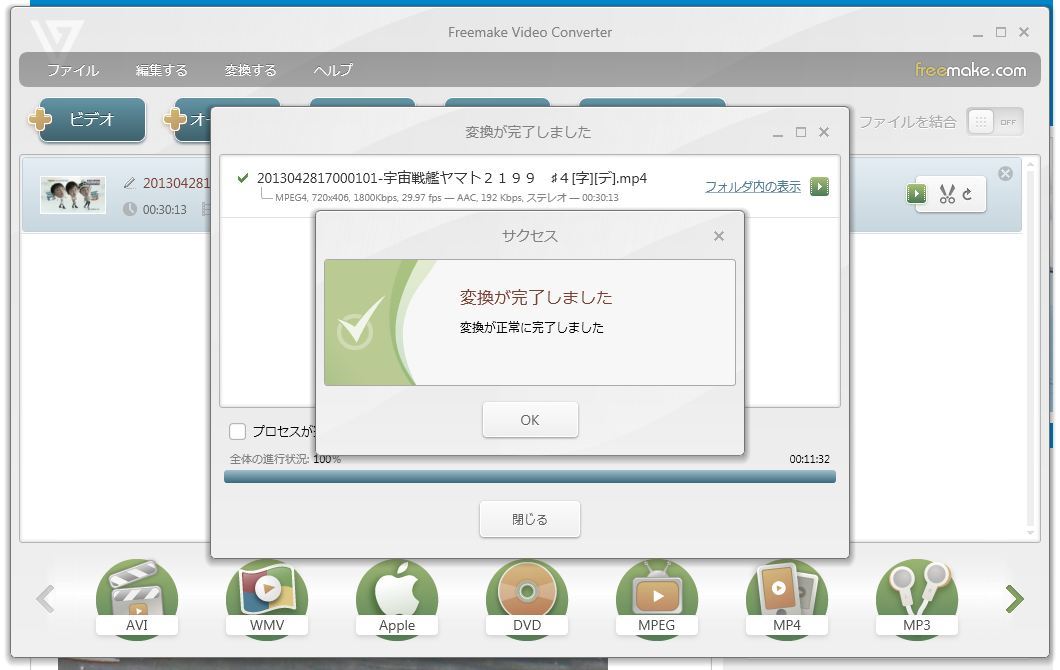Check the プロセスが checkbox in the conversion window
This screenshot has width=1060, height=670.
pyautogui.click(x=237, y=431)
